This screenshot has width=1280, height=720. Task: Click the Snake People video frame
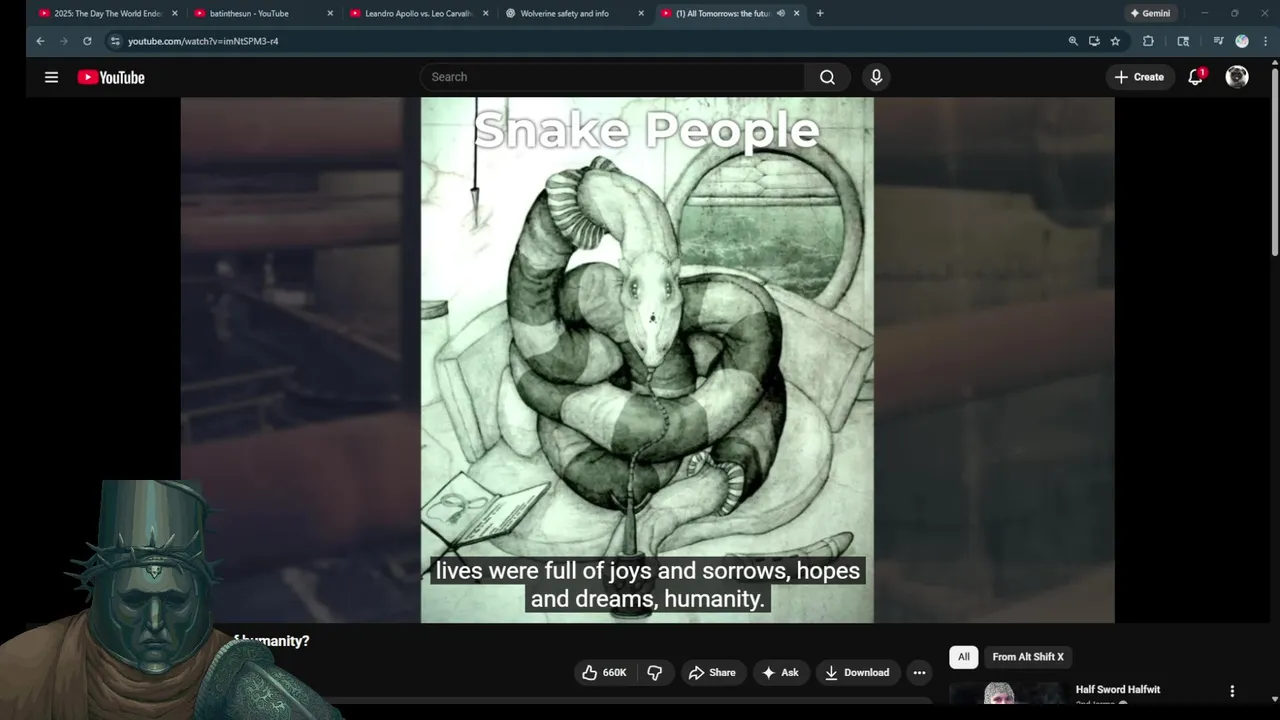pyautogui.click(x=647, y=360)
